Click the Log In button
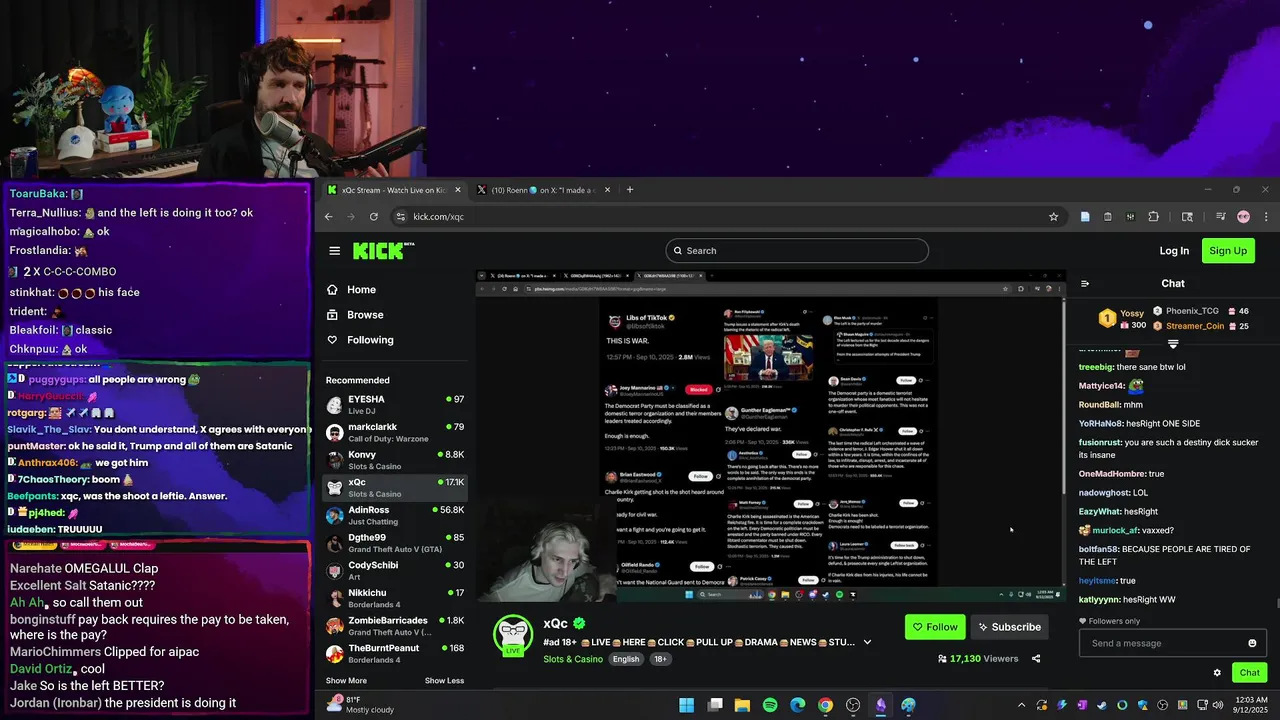Image resolution: width=1280 pixels, height=720 pixels. click(x=1174, y=251)
